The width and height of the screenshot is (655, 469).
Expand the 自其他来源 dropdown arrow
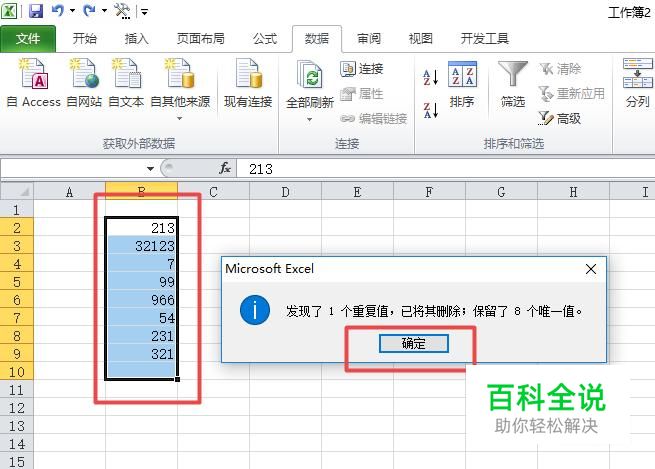(180, 119)
